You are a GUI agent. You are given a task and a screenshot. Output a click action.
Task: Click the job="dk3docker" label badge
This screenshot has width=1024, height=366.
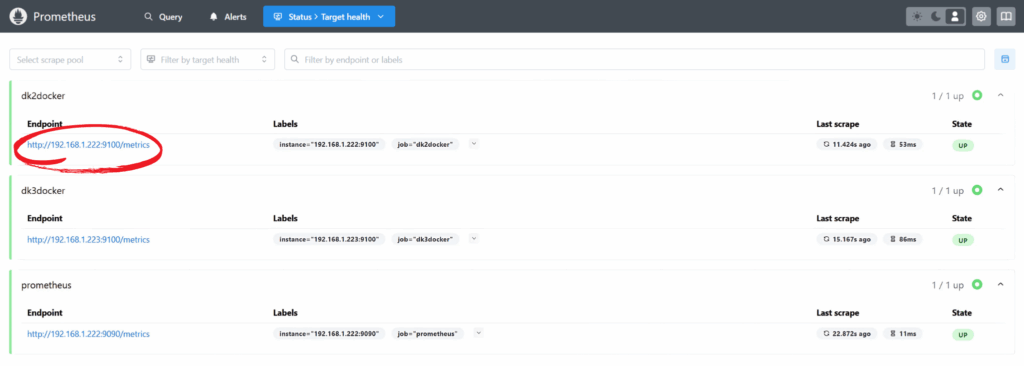pyautogui.click(x=426, y=239)
